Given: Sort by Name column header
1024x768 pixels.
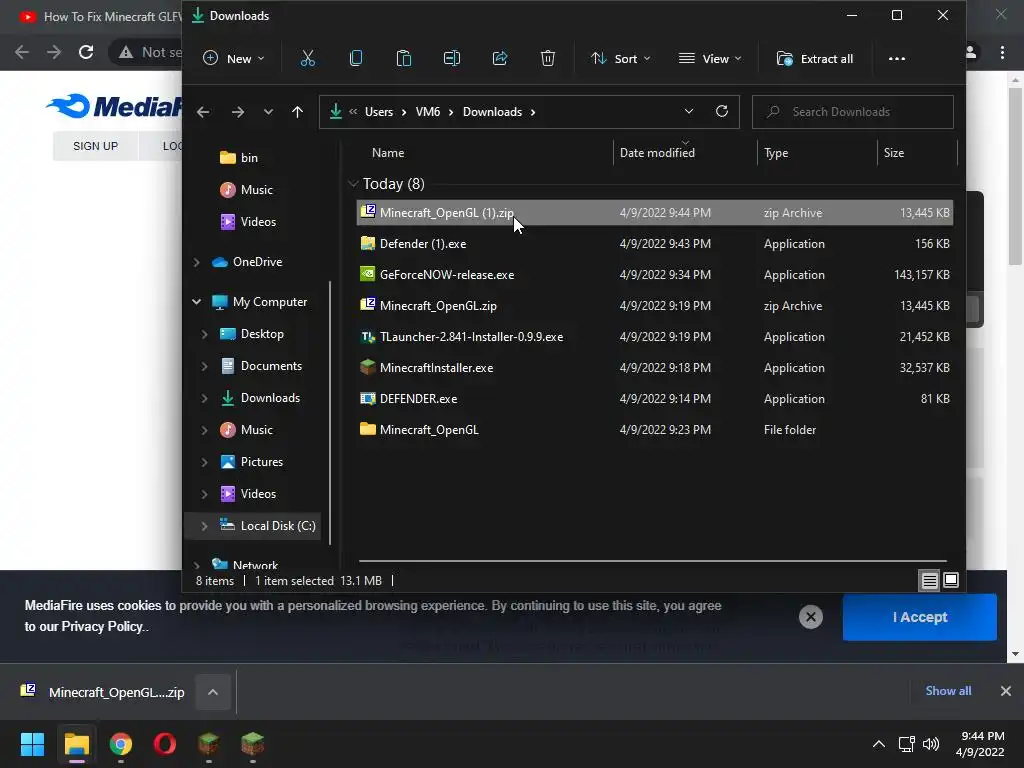Looking at the screenshot, I should 388,153.
